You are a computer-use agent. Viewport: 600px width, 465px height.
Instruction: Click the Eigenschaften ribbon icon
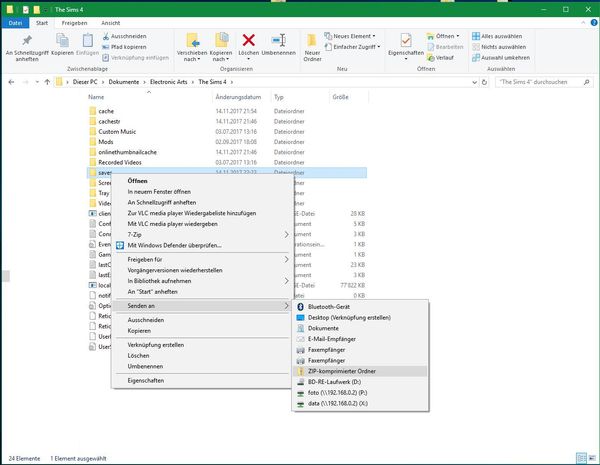click(x=406, y=40)
